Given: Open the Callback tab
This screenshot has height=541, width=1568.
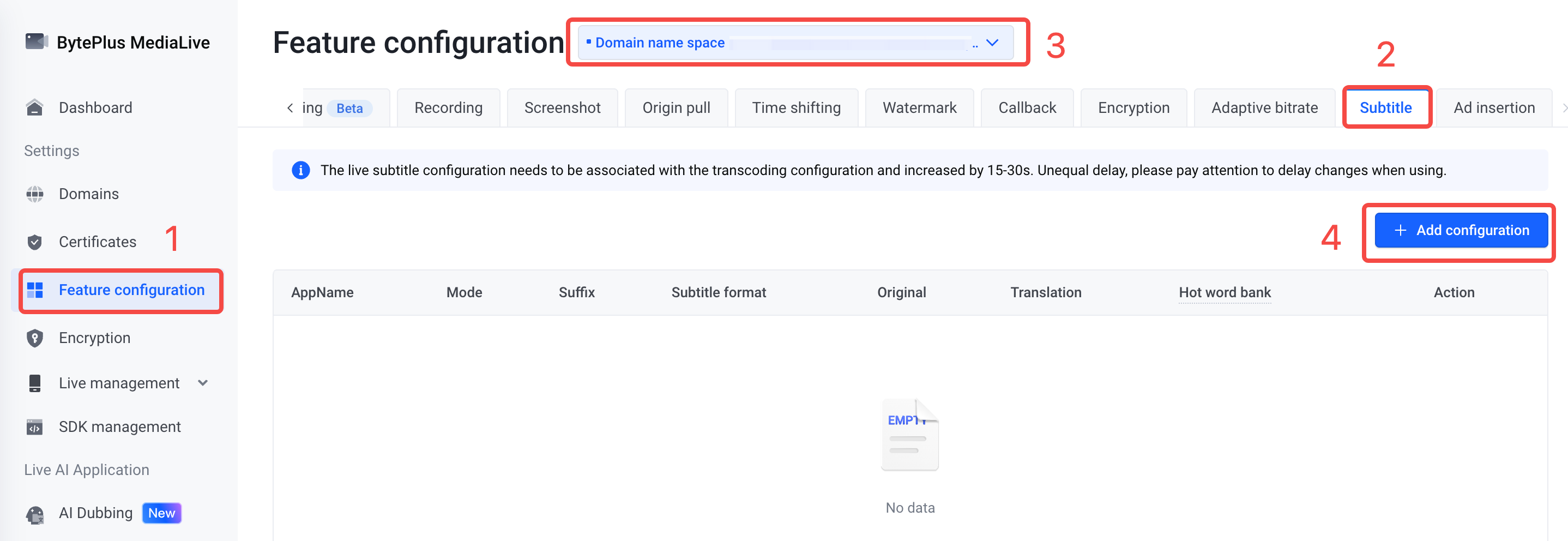Looking at the screenshot, I should [x=1027, y=108].
